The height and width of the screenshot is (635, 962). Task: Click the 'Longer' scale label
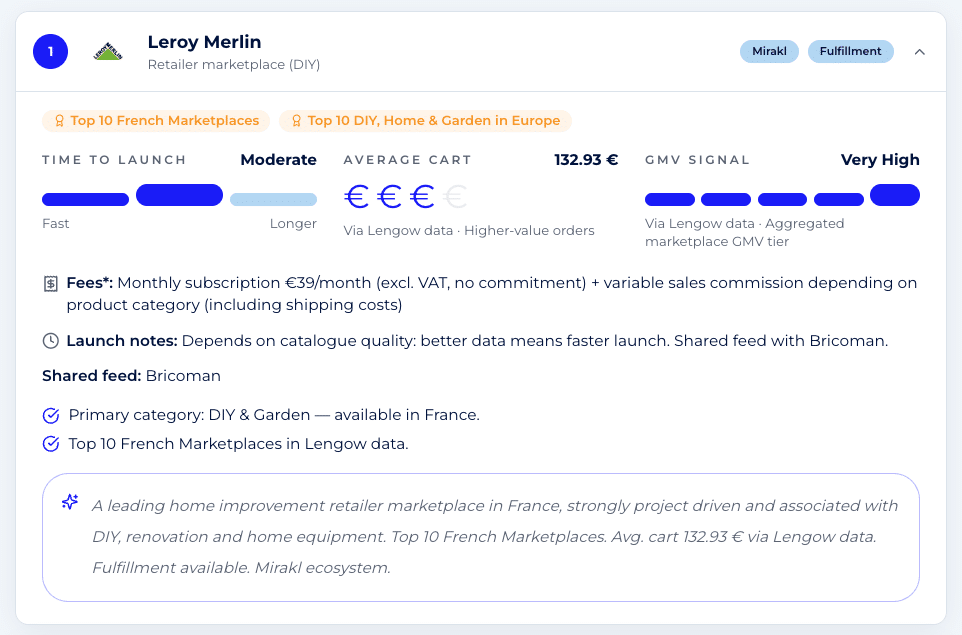[293, 224]
